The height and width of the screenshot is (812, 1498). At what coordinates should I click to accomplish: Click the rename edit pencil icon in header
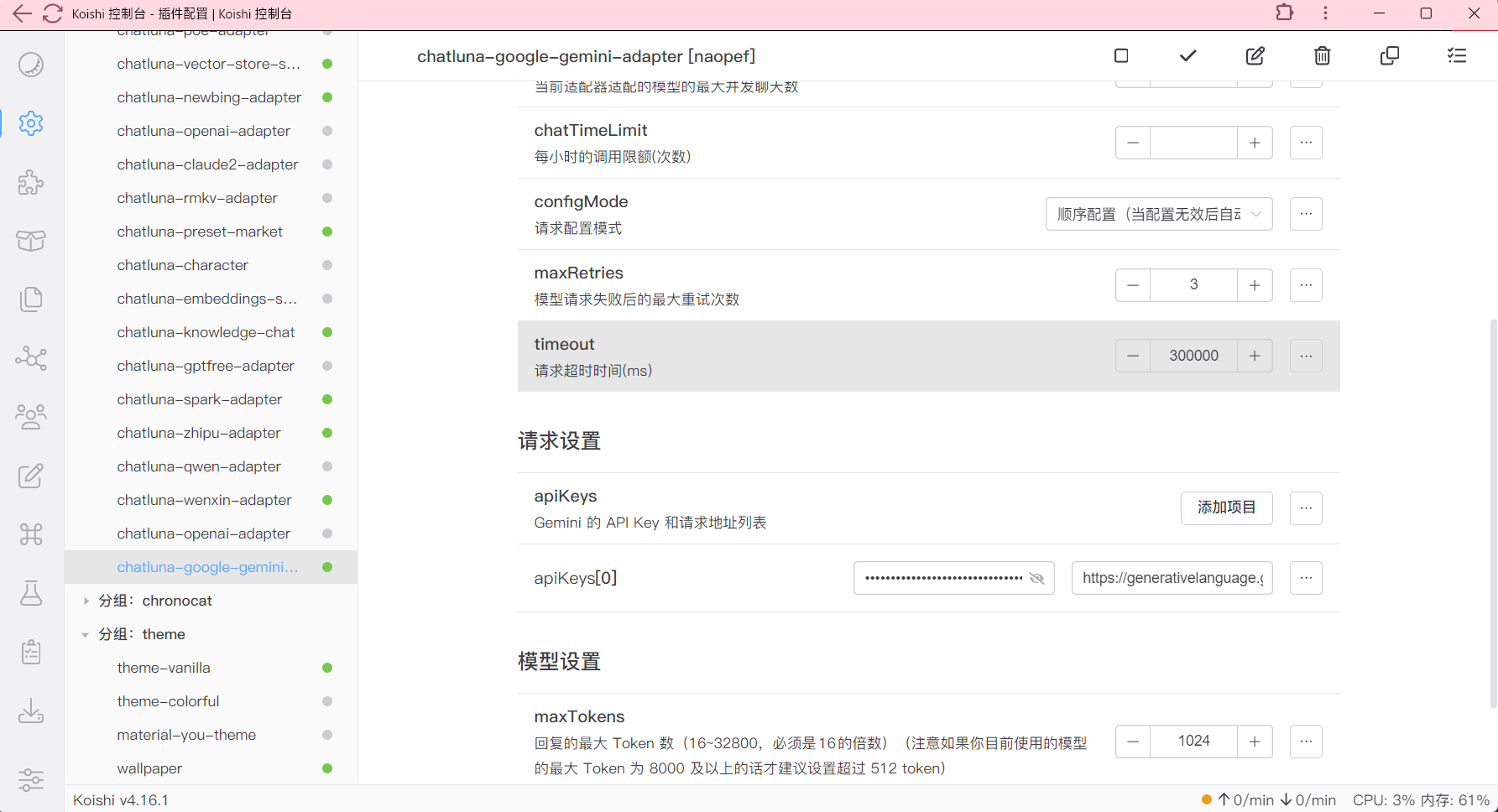tap(1255, 56)
